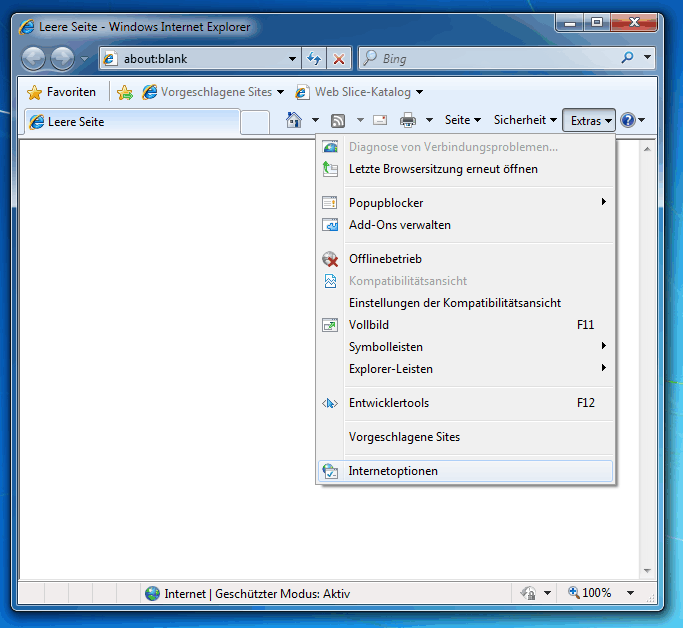Click the Add to Favorites bar star icon
The width and height of the screenshot is (683, 628).
124,92
